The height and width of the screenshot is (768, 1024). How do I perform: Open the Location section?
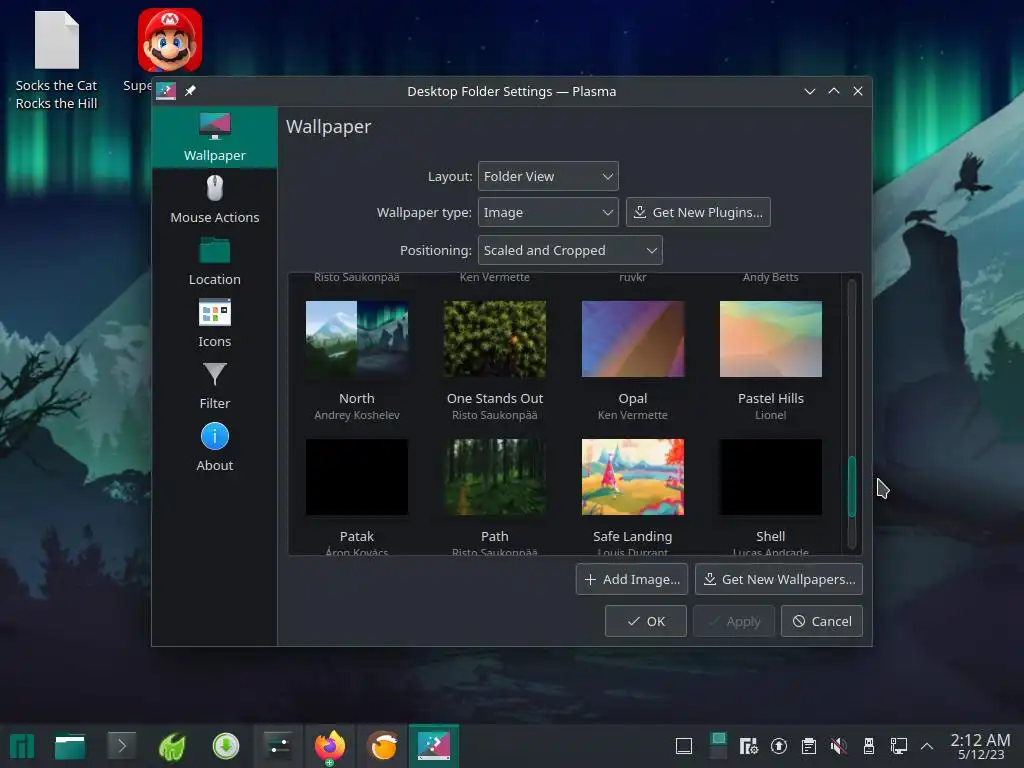click(214, 261)
